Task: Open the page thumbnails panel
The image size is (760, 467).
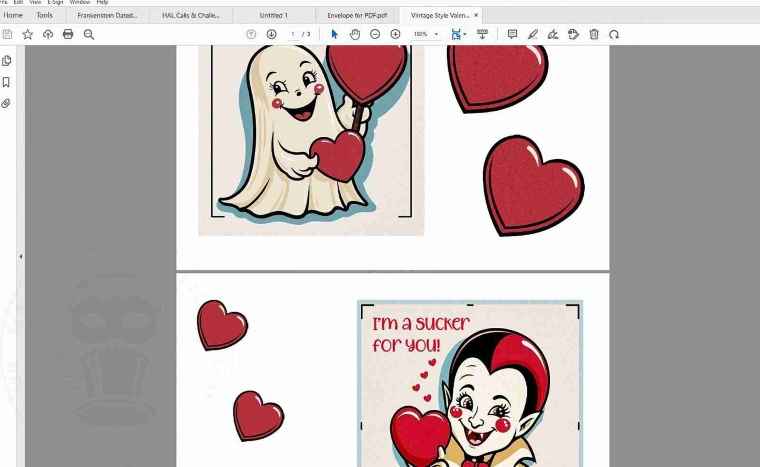Action: click(x=7, y=61)
